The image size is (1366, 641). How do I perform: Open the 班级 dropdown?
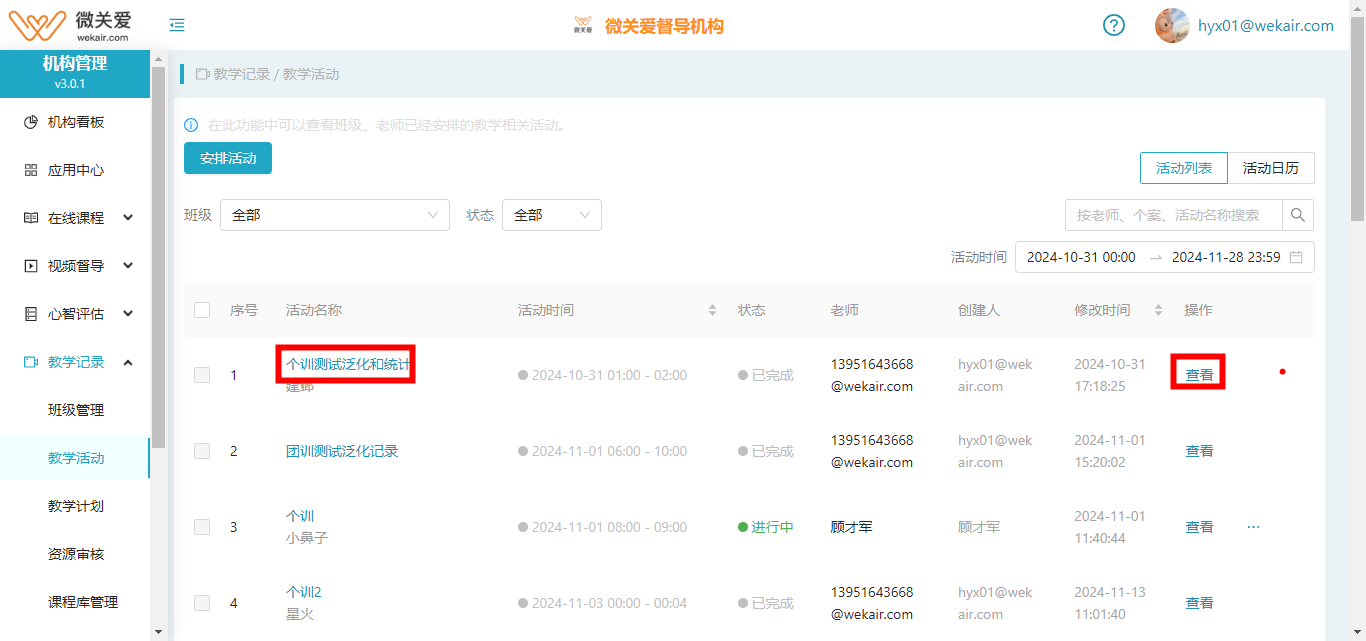[x=334, y=215]
